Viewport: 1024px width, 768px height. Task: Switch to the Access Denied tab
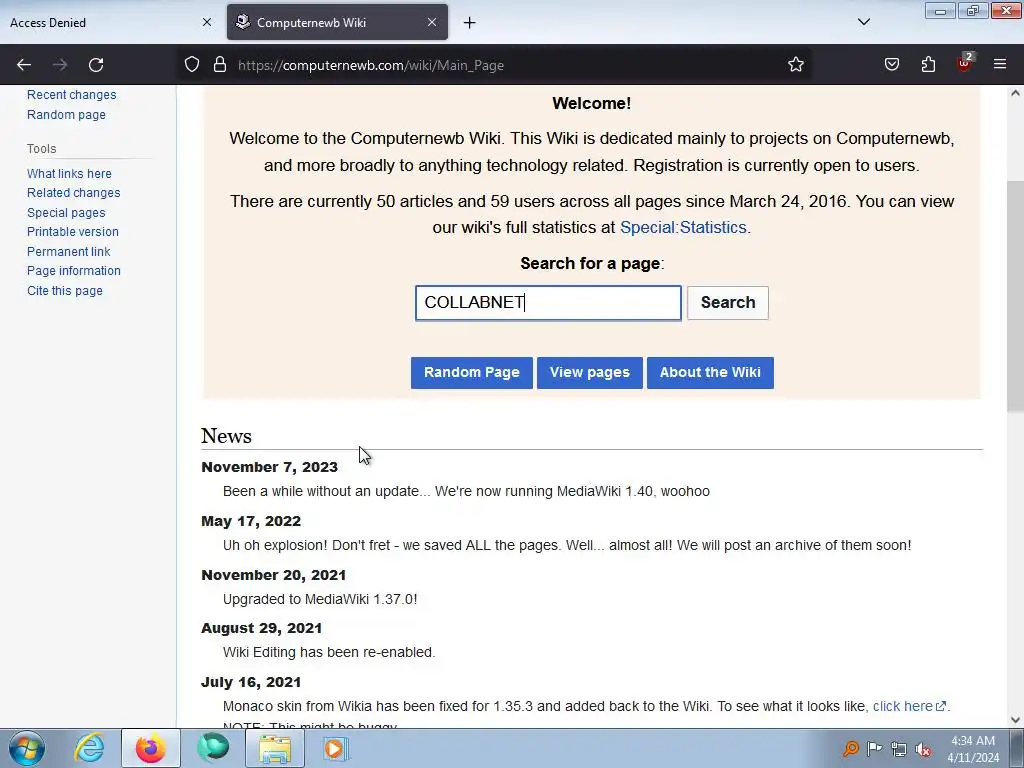111,22
